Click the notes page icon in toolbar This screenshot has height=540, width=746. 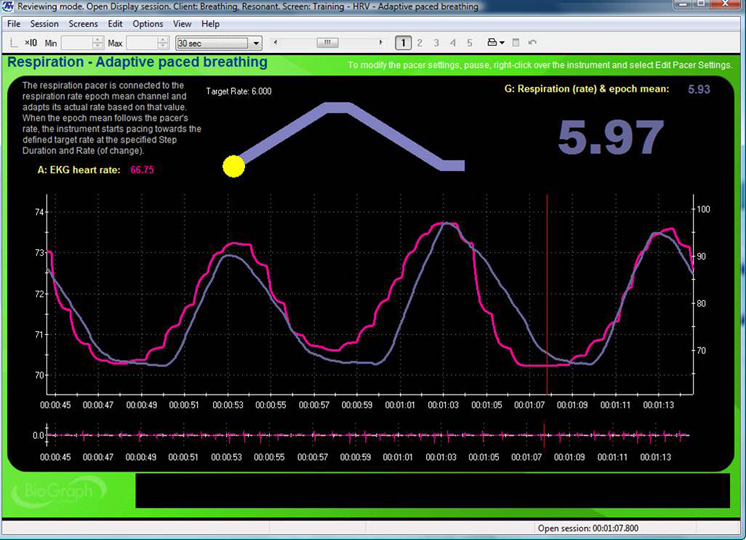516,43
